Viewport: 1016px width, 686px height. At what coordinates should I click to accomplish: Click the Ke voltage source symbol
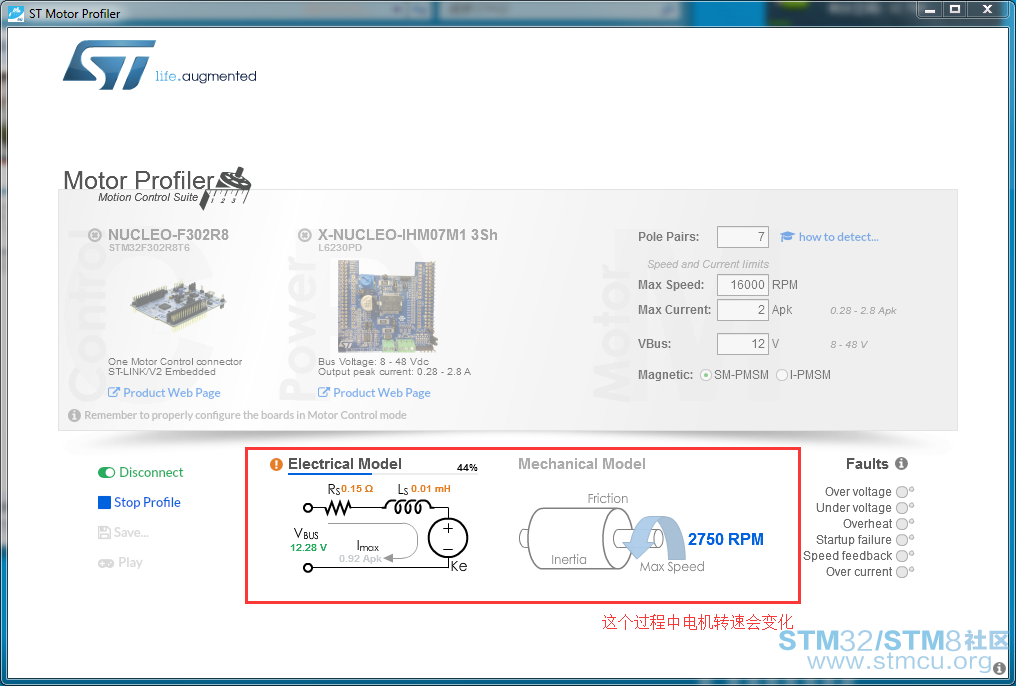click(448, 538)
